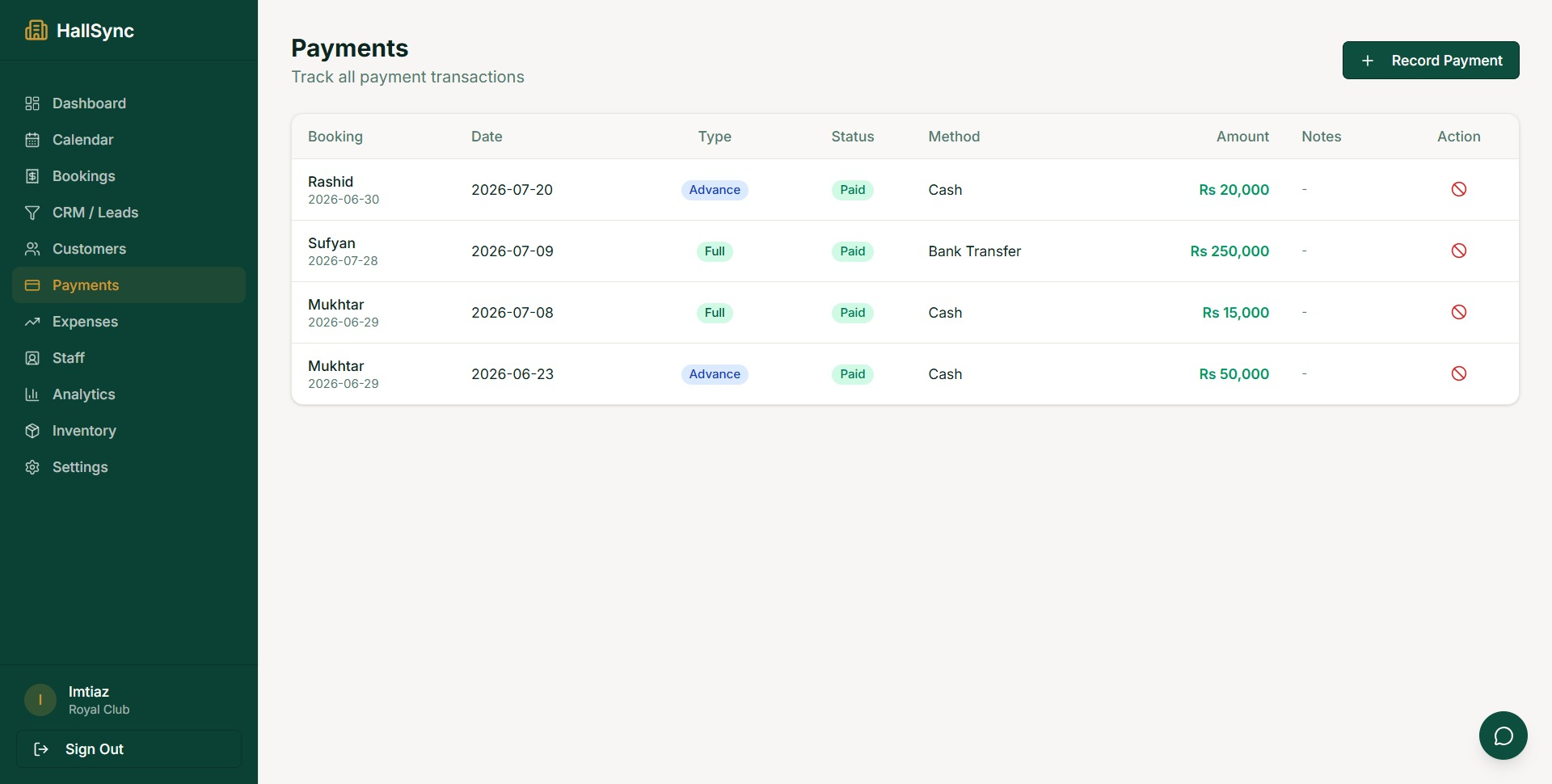The width and height of the screenshot is (1552, 784).
Task: Click the payment date 2026-06-23
Action: pos(512,374)
